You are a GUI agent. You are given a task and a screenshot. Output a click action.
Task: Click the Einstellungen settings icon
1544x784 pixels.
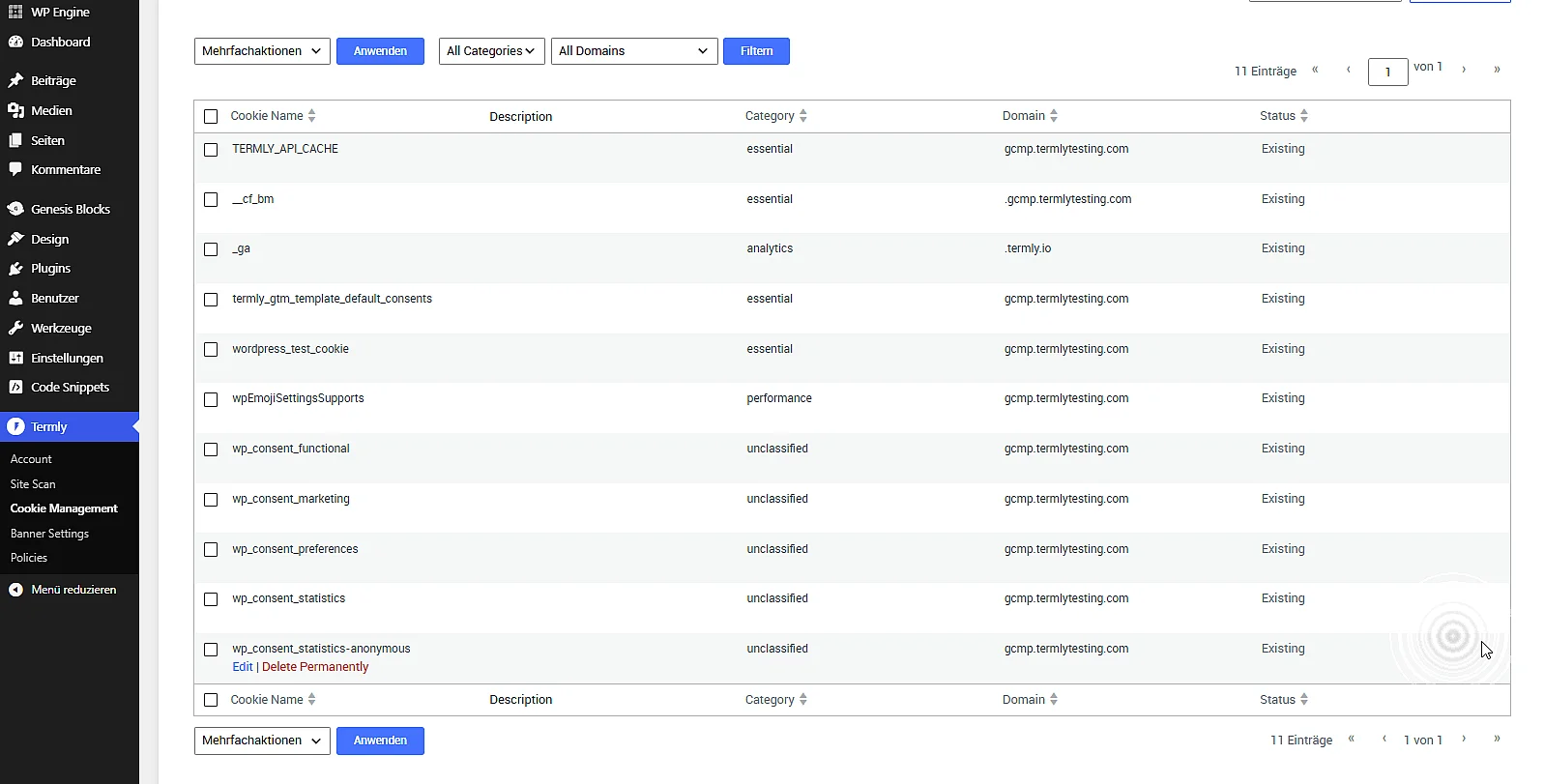coord(15,358)
